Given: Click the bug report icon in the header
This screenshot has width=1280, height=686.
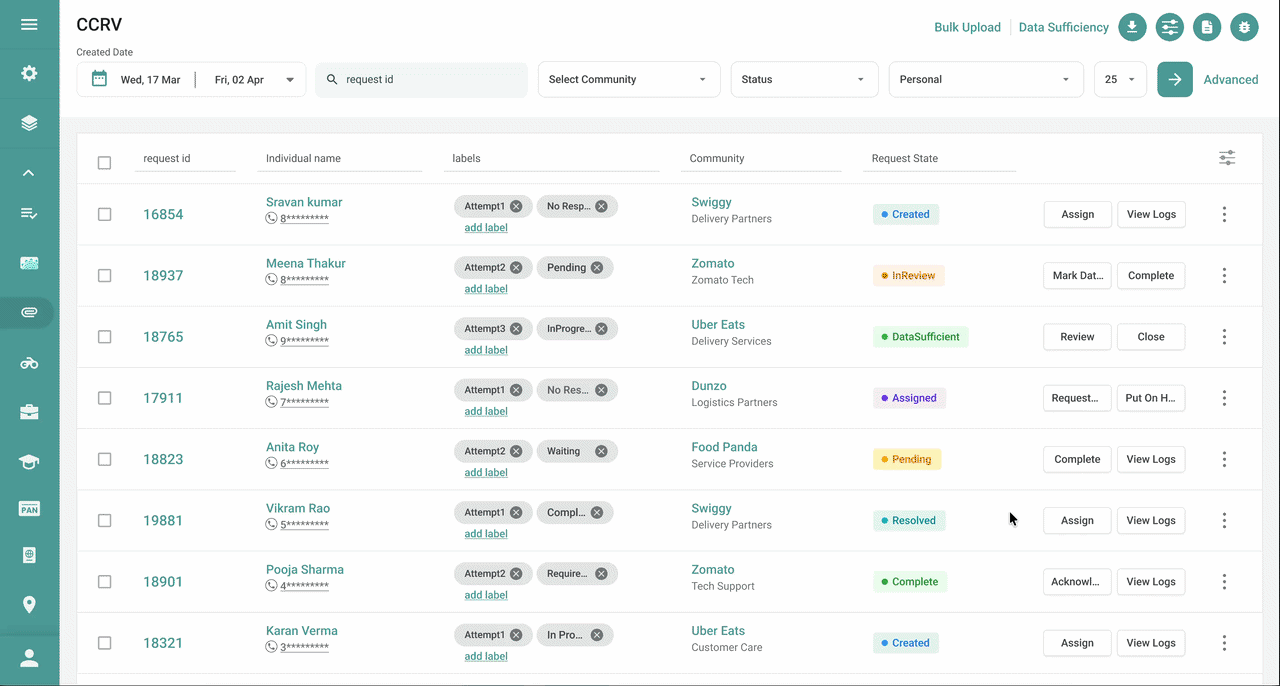Looking at the screenshot, I should click(x=1244, y=27).
